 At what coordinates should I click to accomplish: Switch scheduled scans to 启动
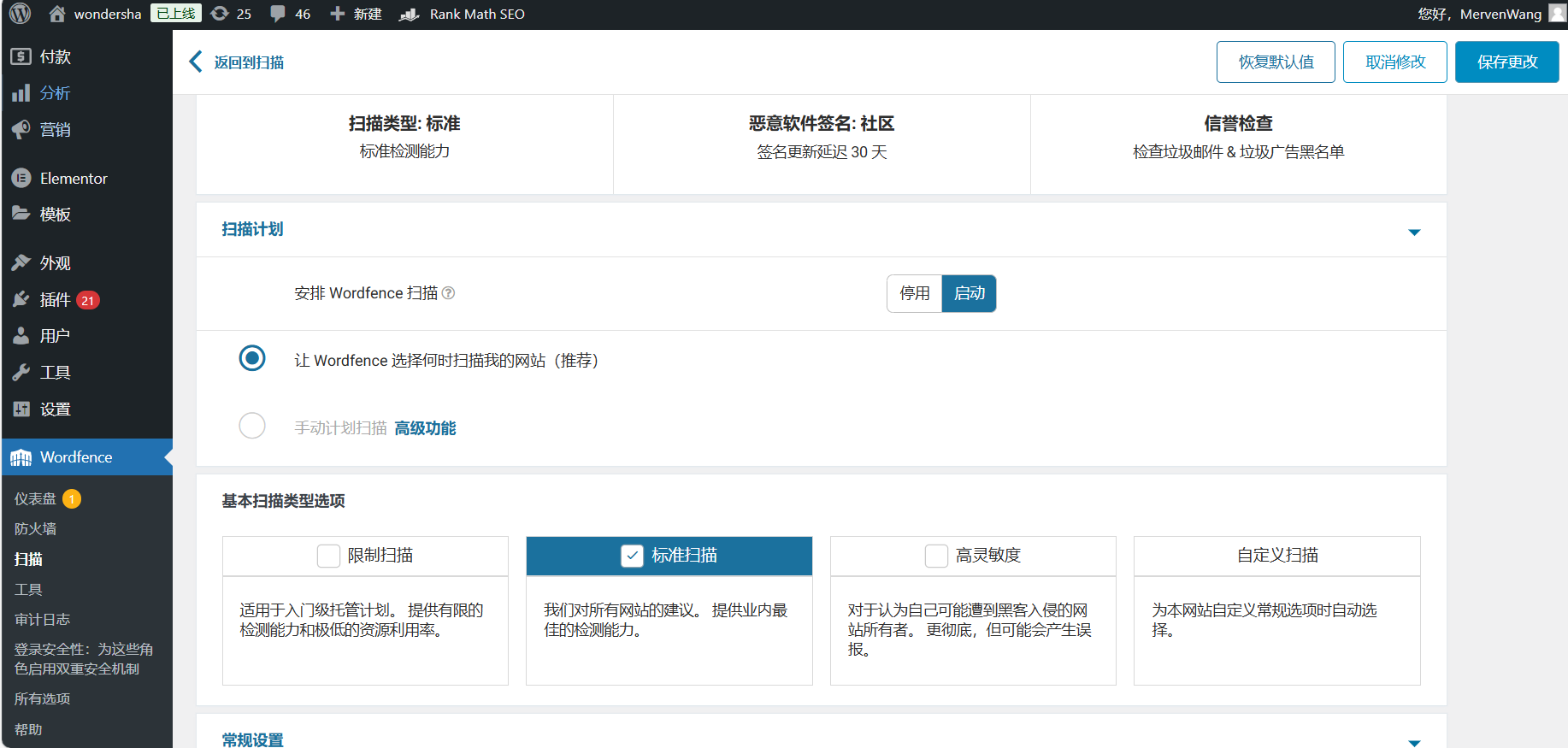970,293
